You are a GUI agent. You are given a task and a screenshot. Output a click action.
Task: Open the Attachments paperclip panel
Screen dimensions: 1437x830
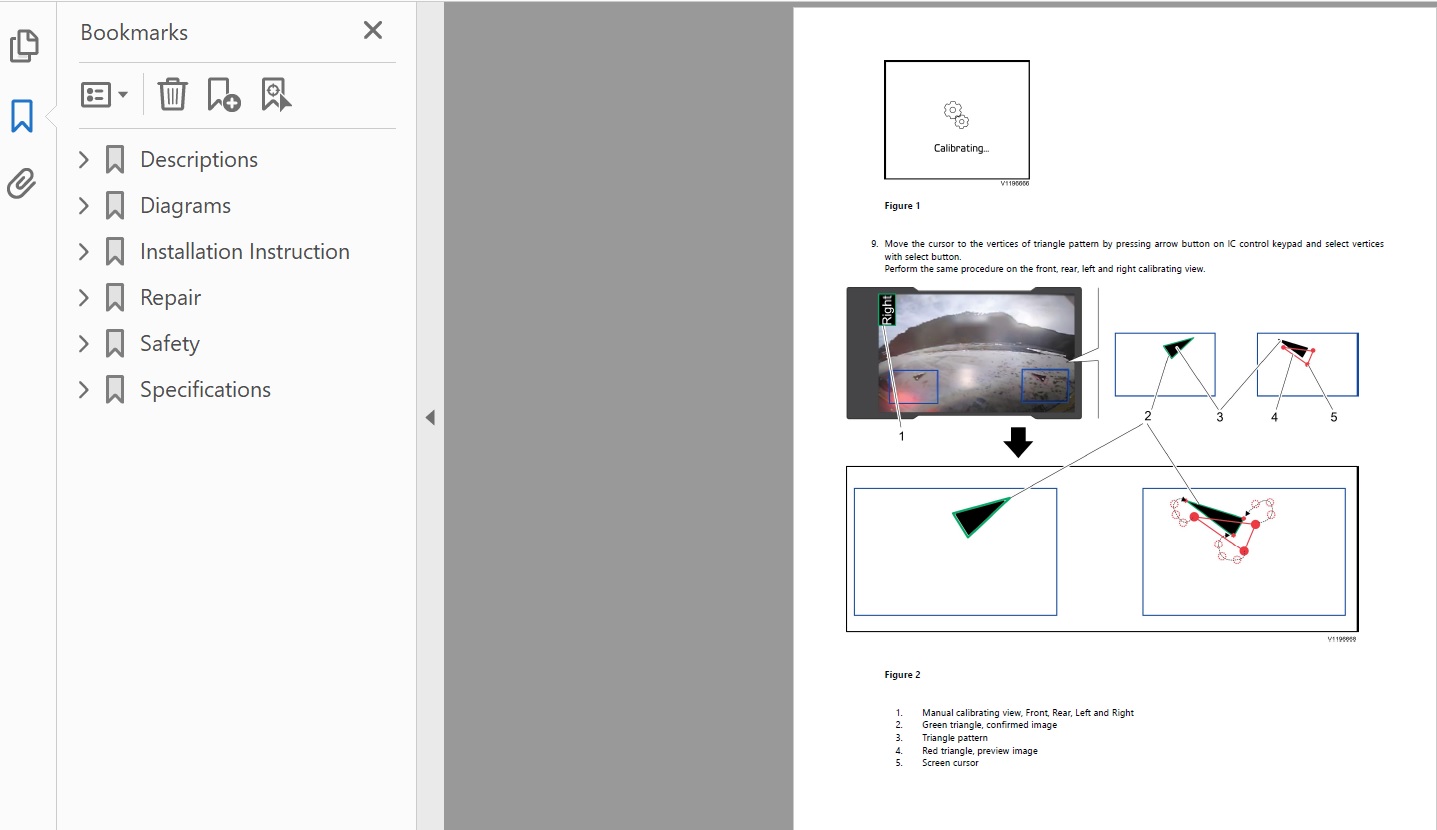22,184
